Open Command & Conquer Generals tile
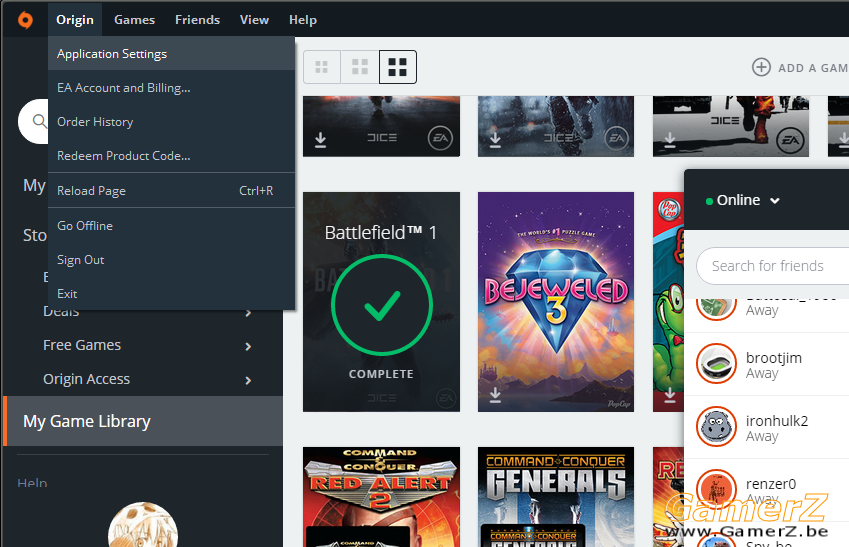The image size is (849, 547). [x=556, y=497]
